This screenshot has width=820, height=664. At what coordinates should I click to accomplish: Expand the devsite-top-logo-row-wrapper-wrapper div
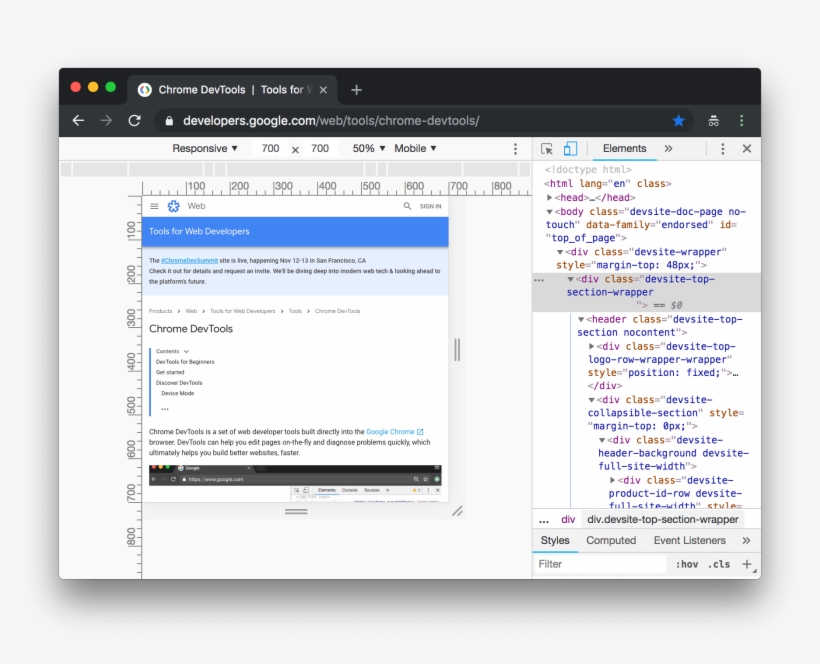coord(591,346)
